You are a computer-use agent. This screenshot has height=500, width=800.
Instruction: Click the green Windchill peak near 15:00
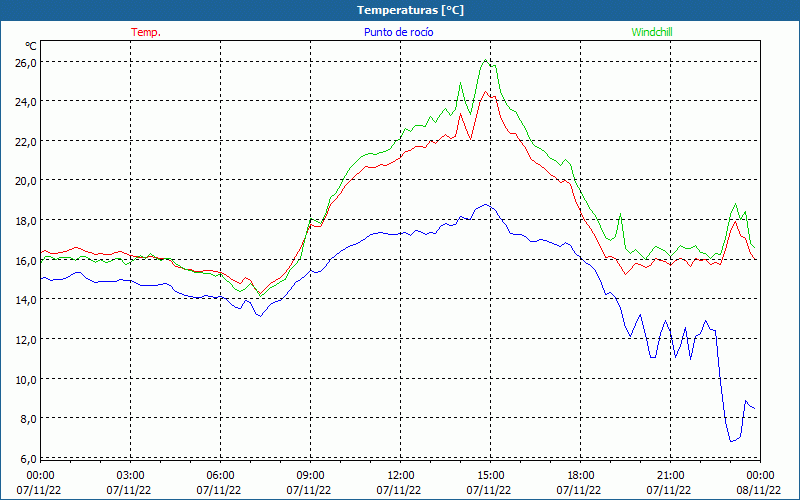[x=486, y=60]
